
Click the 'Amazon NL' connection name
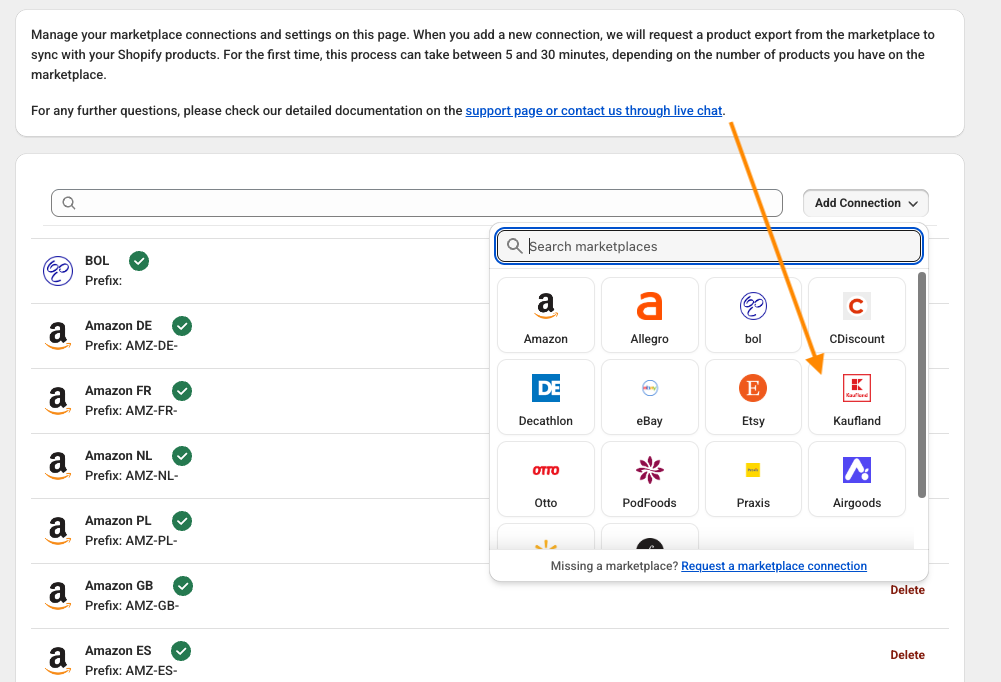tap(119, 456)
